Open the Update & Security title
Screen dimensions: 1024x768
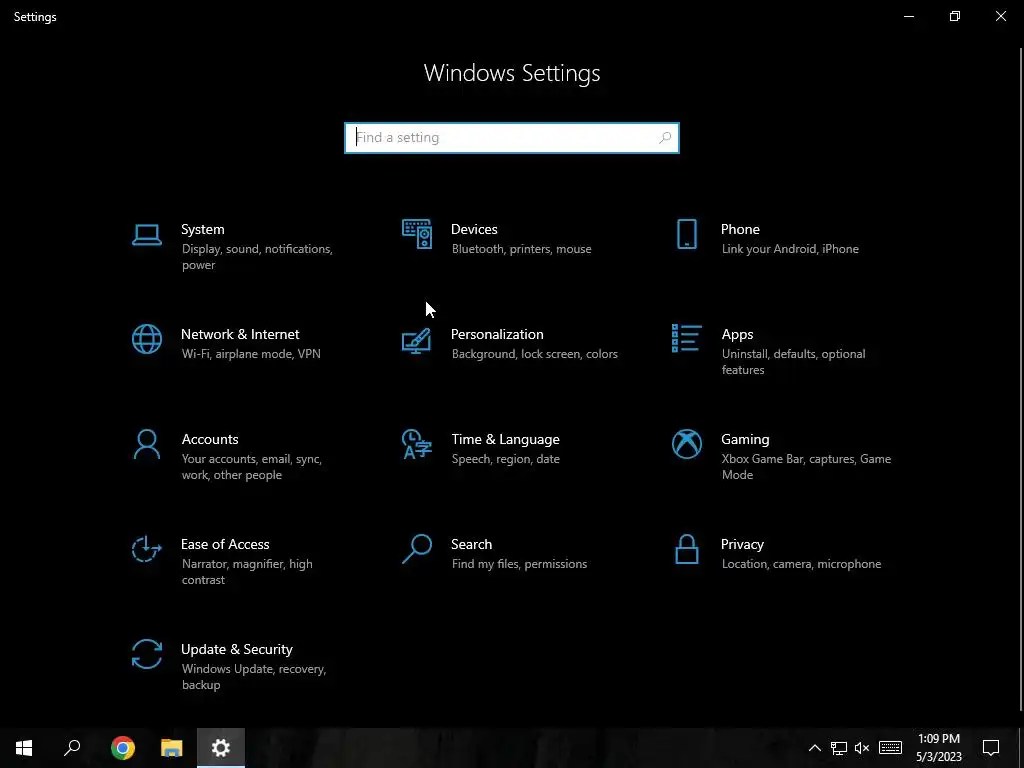click(236, 650)
